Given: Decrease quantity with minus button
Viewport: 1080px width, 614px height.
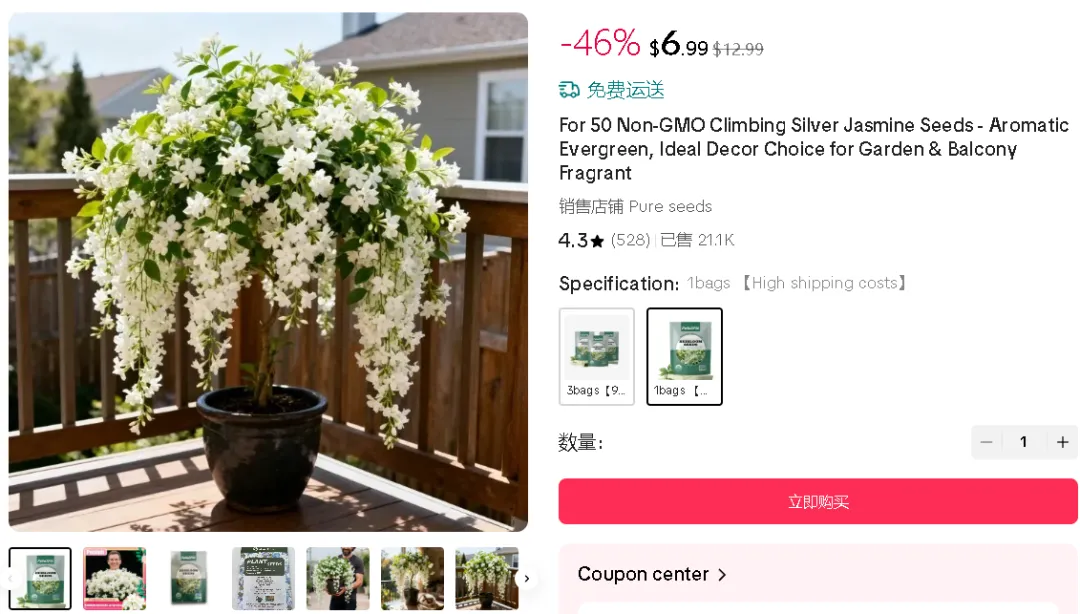Looking at the screenshot, I should pos(986,442).
